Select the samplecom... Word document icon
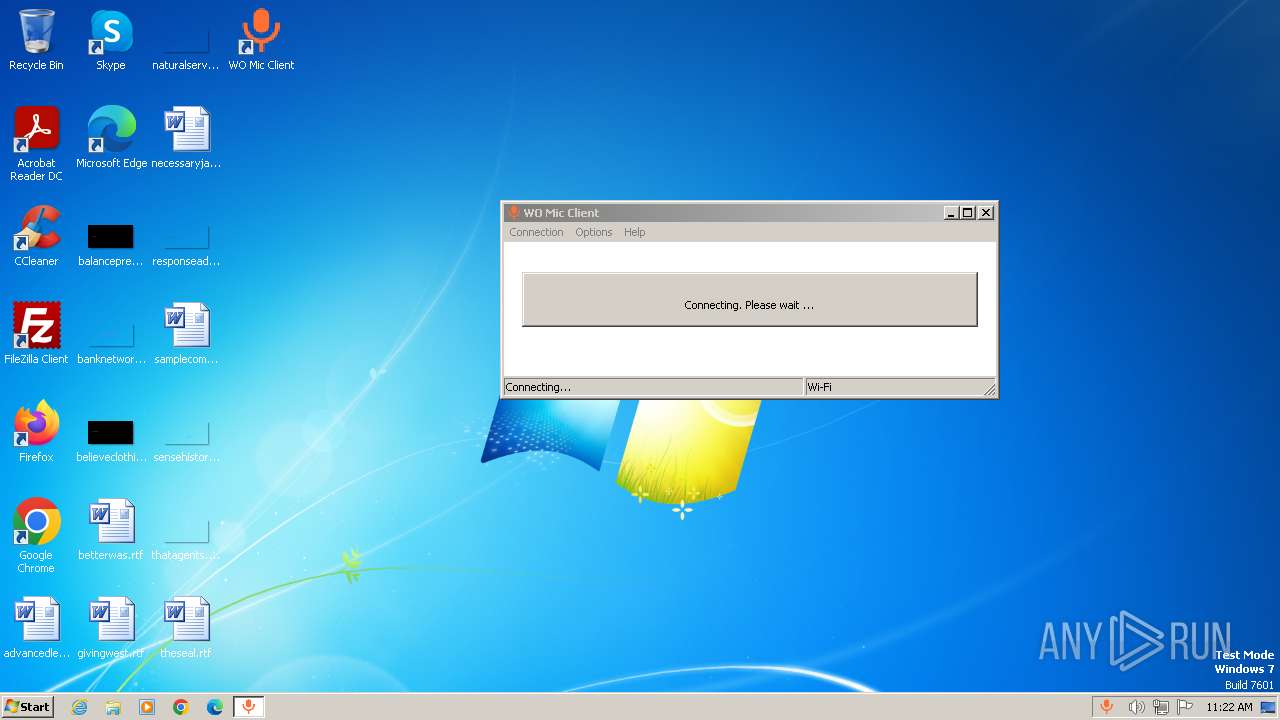This screenshot has width=1280, height=720. tap(186, 334)
